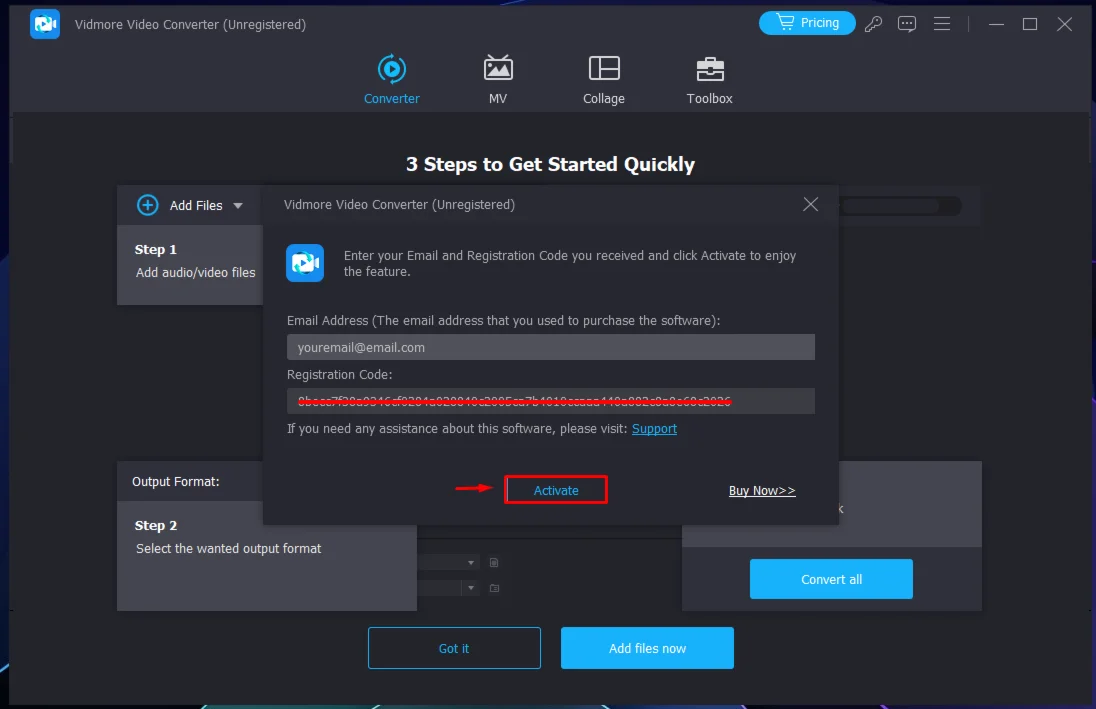Open the Toolbox tab
Screen dimensions: 1096x709
[x=709, y=80]
